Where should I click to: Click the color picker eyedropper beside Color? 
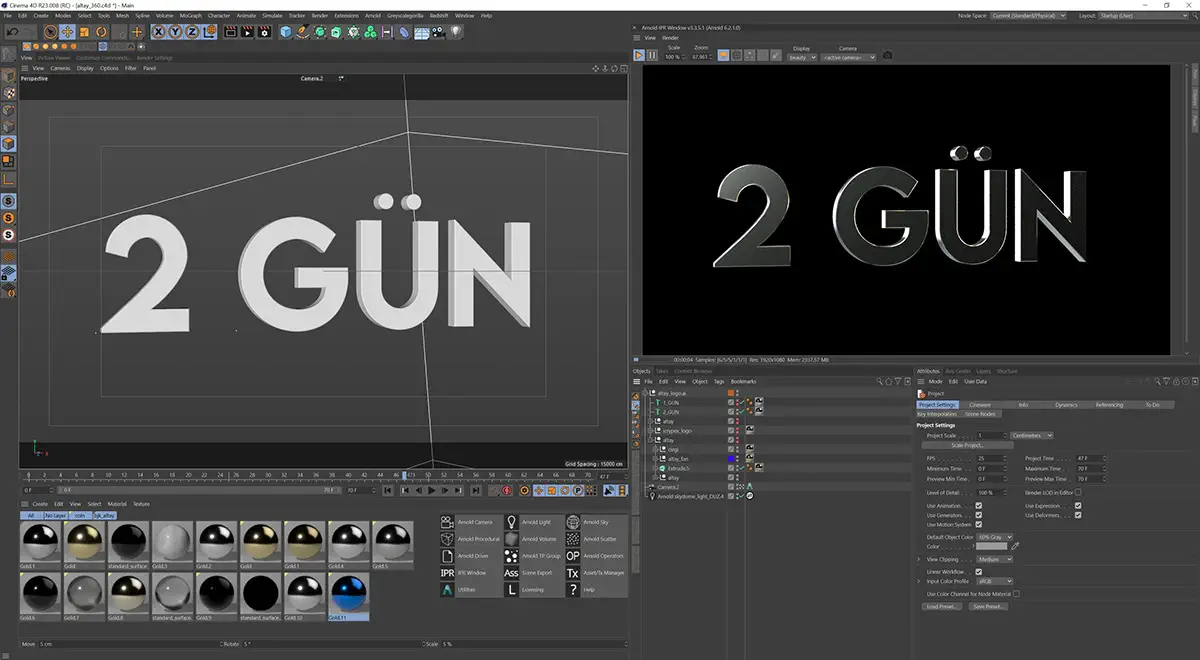pyautogui.click(x=1015, y=547)
